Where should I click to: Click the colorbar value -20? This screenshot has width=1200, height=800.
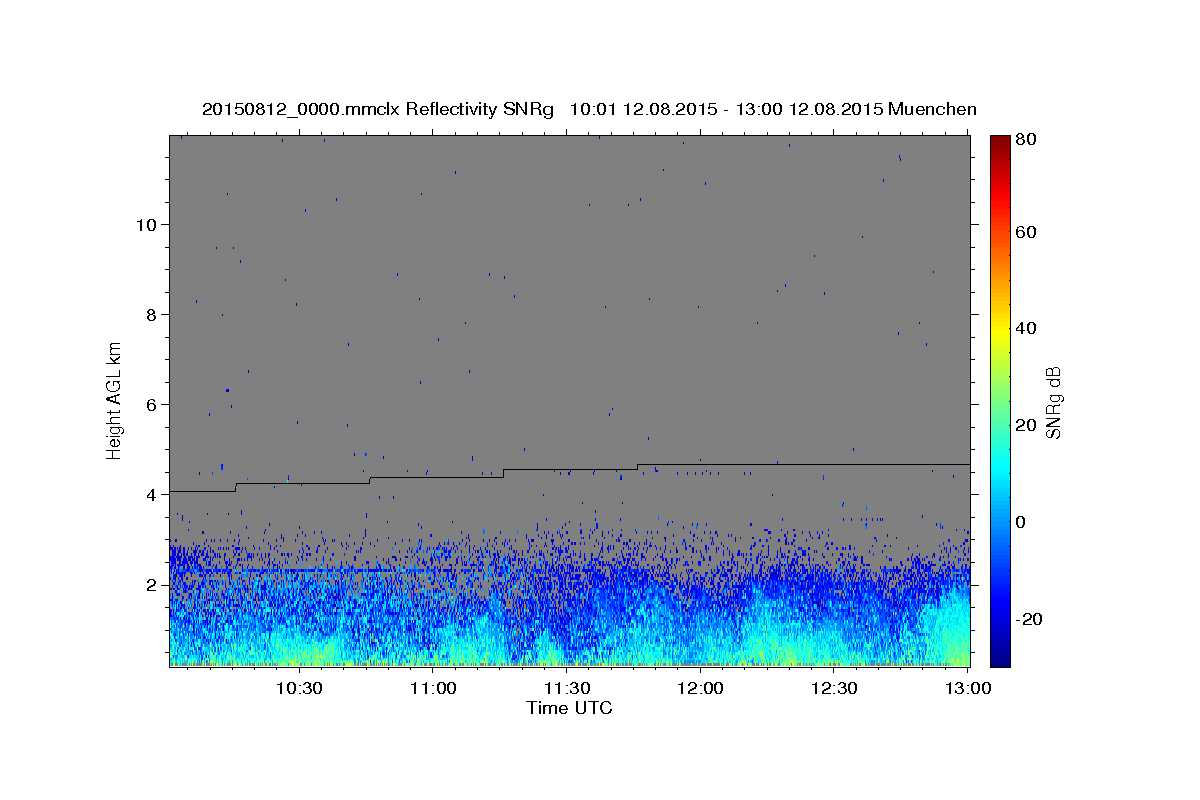tap(1028, 619)
